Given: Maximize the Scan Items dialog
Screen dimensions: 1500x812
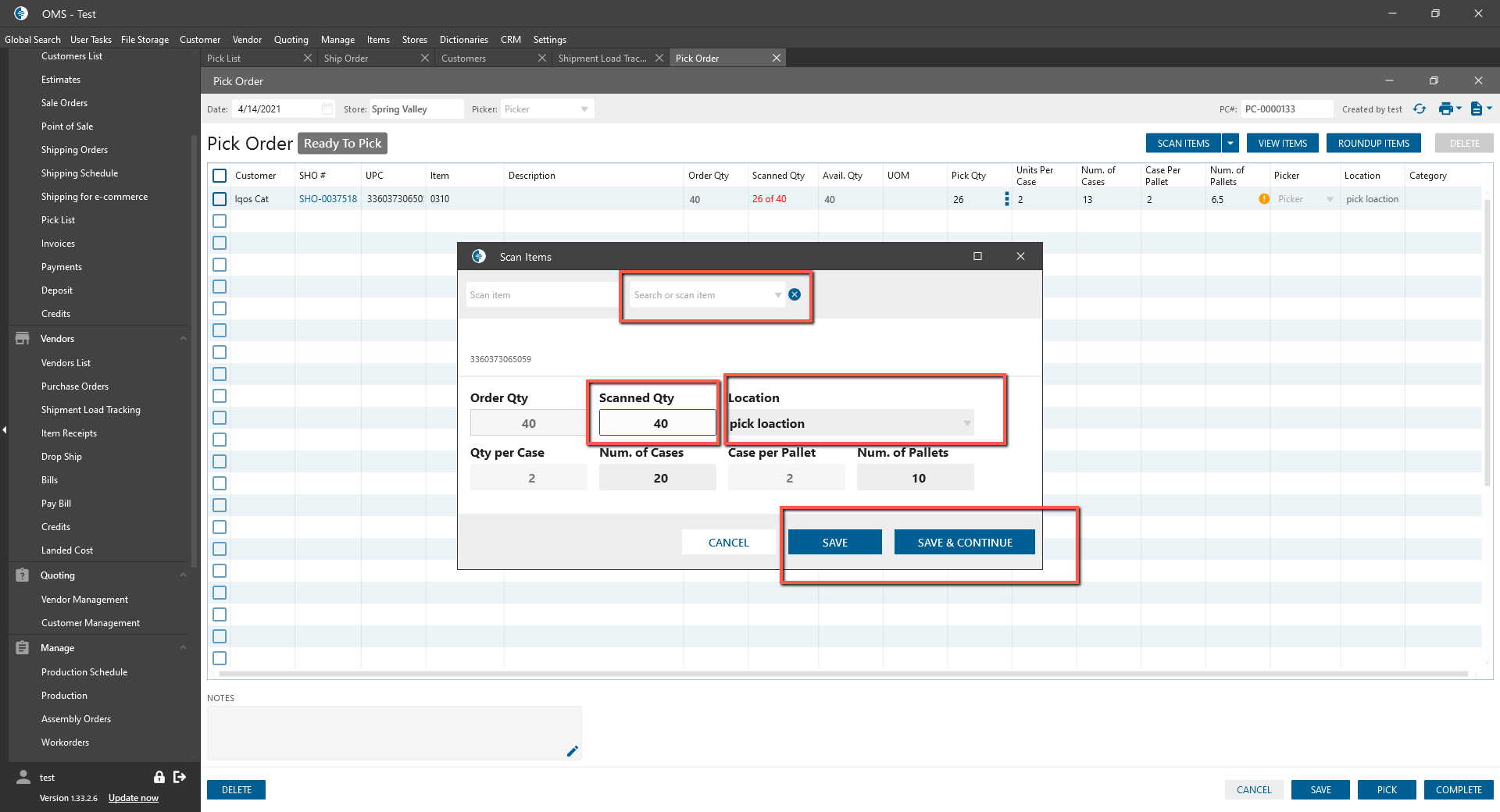Looking at the screenshot, I should pos(977,256).
